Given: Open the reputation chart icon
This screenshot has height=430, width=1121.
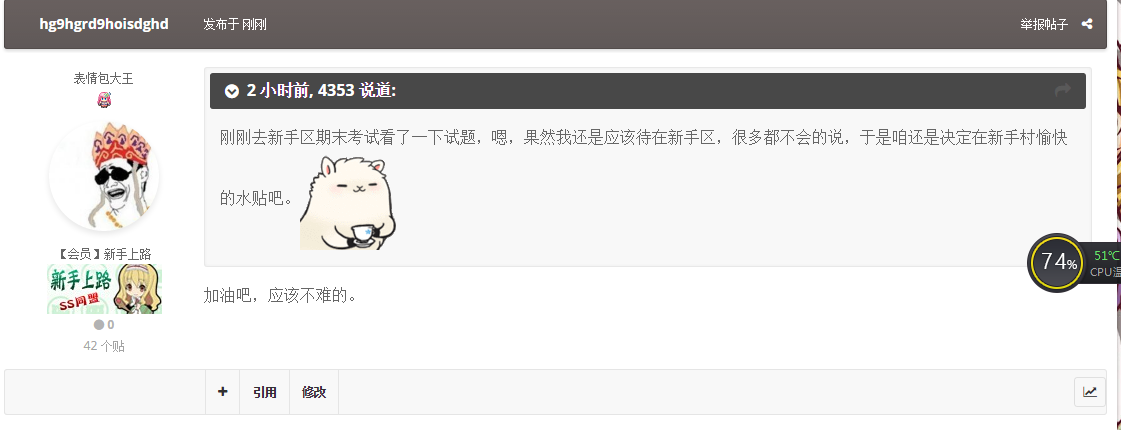Looking at the screenshot, I should tap(1090, 391).
